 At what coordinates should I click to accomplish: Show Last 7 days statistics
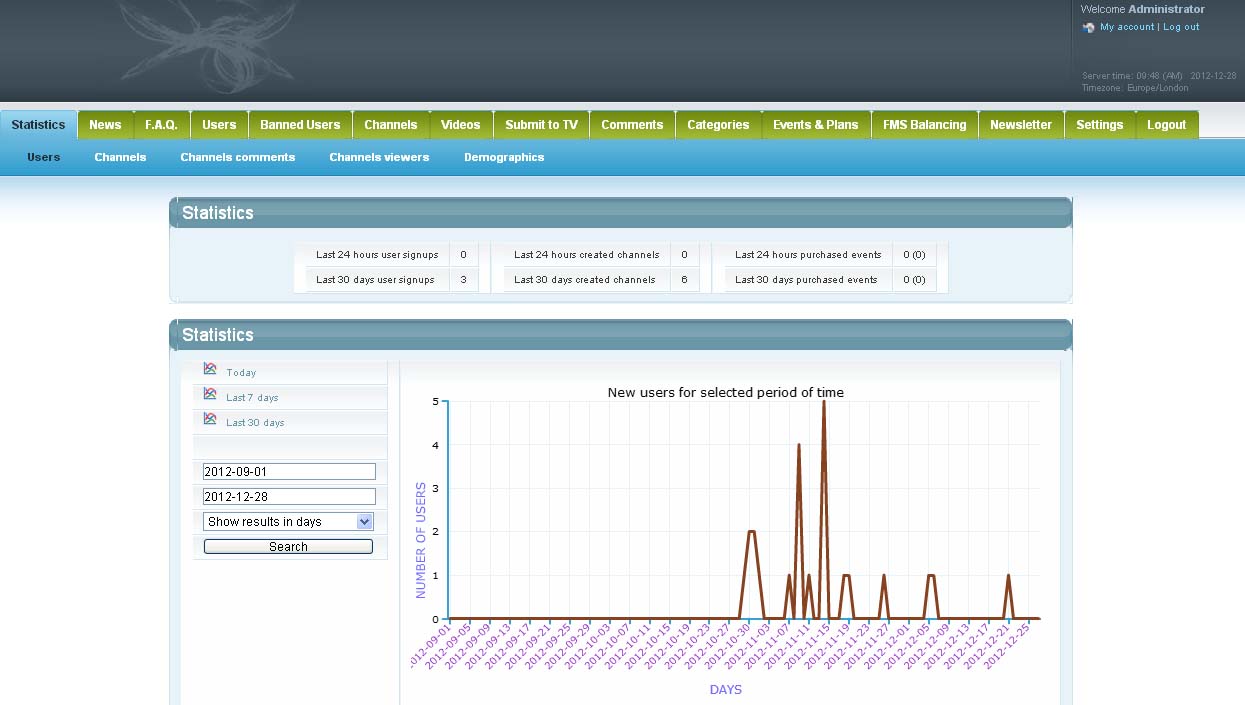[x=252, y=398]
